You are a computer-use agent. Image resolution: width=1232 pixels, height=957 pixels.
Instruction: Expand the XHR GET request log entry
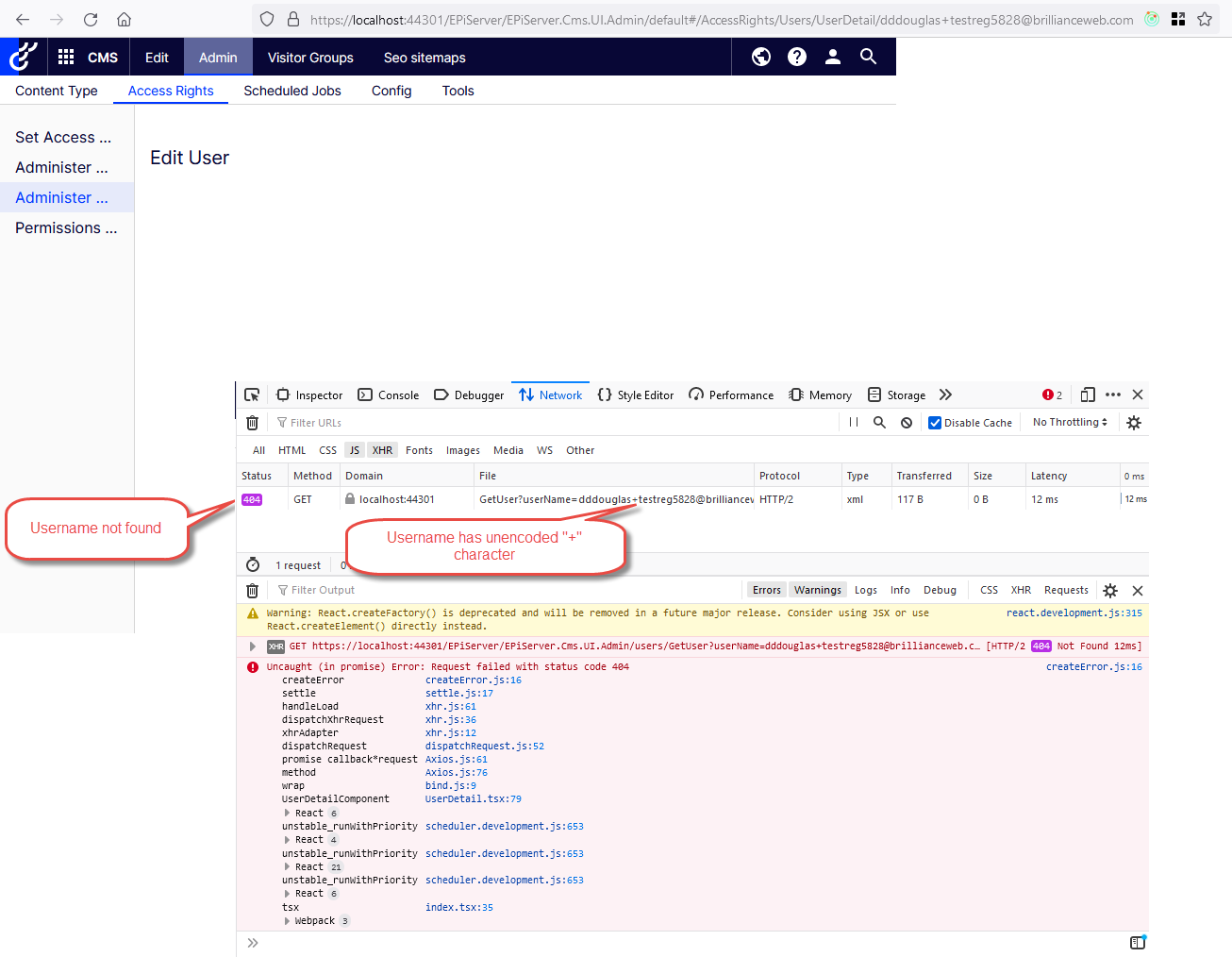[253, 646]
